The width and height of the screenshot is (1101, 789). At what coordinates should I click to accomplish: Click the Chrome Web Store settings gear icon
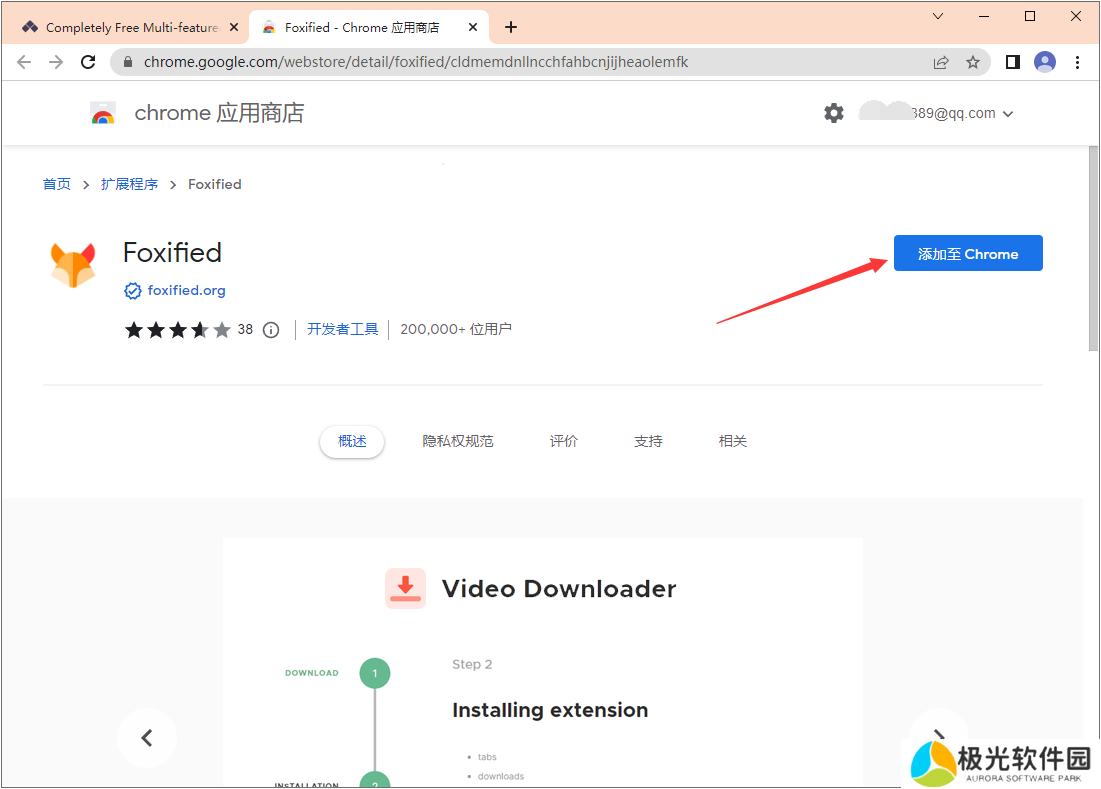click(834, 113)
